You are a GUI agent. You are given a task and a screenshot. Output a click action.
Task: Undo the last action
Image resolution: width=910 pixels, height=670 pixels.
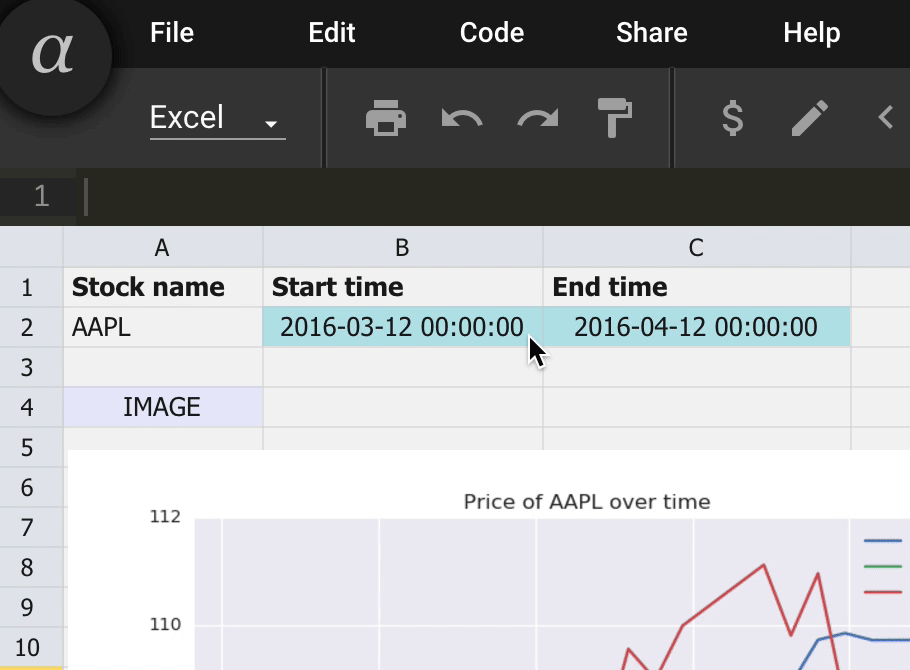click(462, 118)
